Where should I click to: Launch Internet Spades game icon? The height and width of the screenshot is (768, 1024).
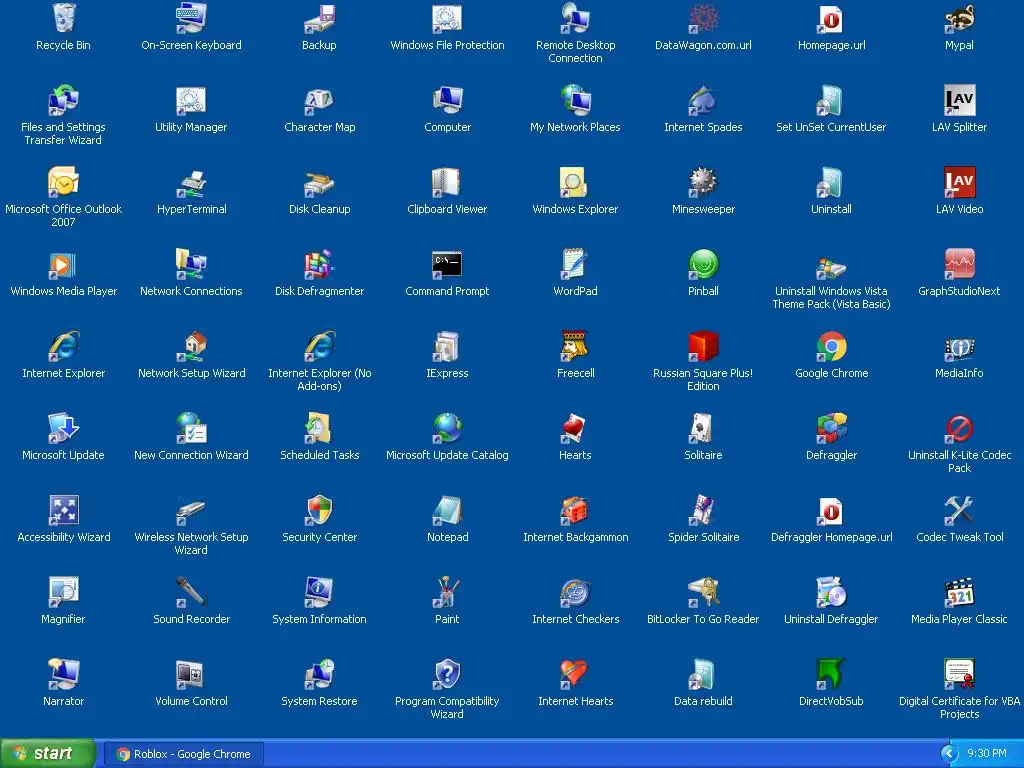pyautogui.click(x=703, y=101)
